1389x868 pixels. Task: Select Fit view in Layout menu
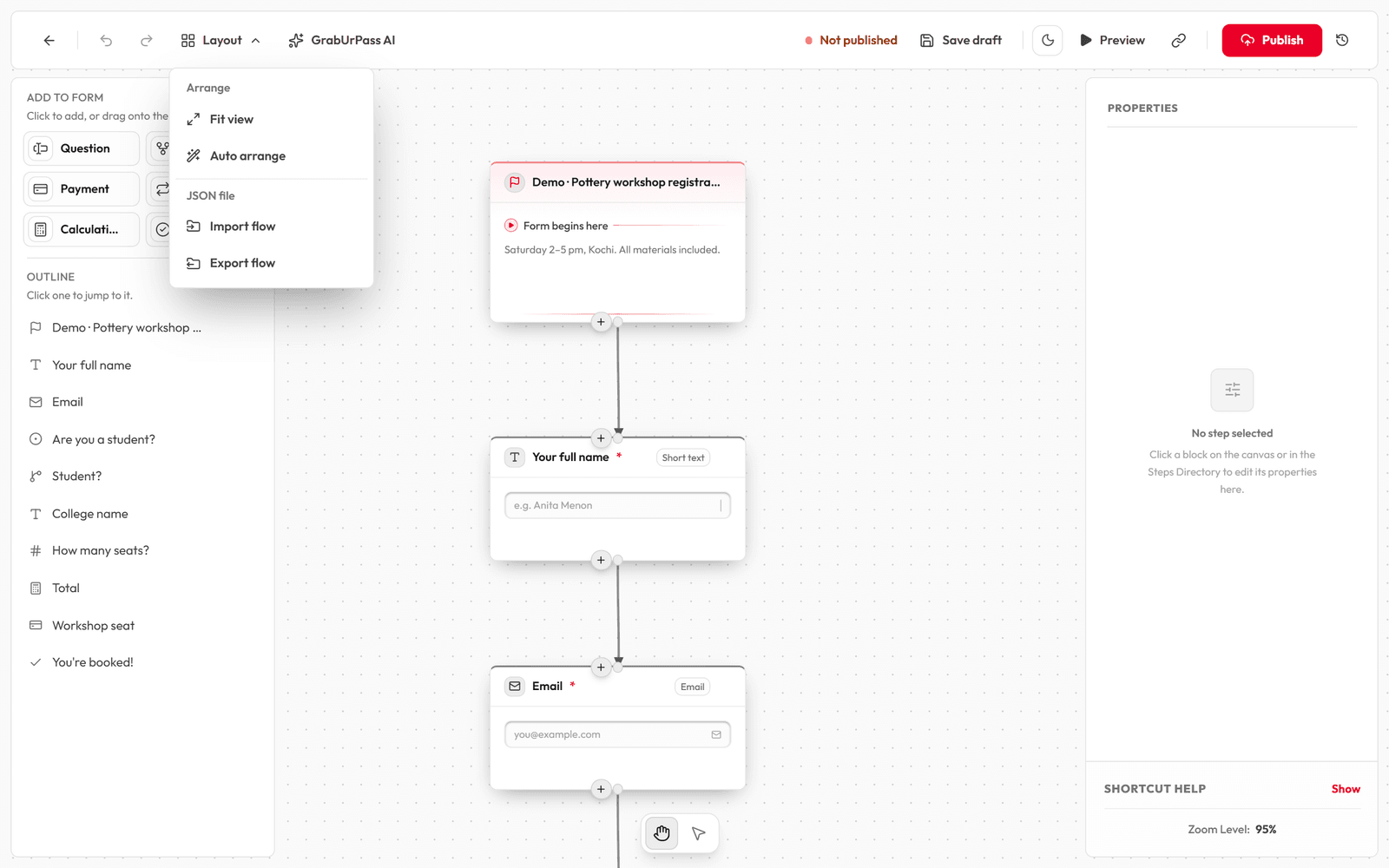[x=272, y=119]
